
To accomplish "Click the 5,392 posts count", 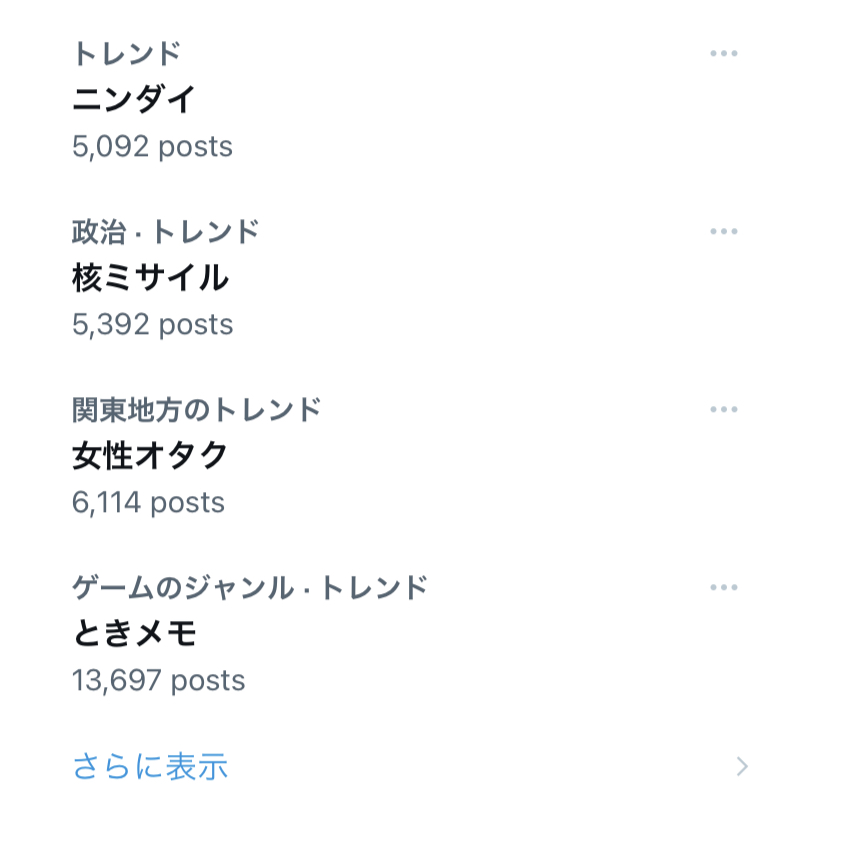I will (x=152, y=325).
